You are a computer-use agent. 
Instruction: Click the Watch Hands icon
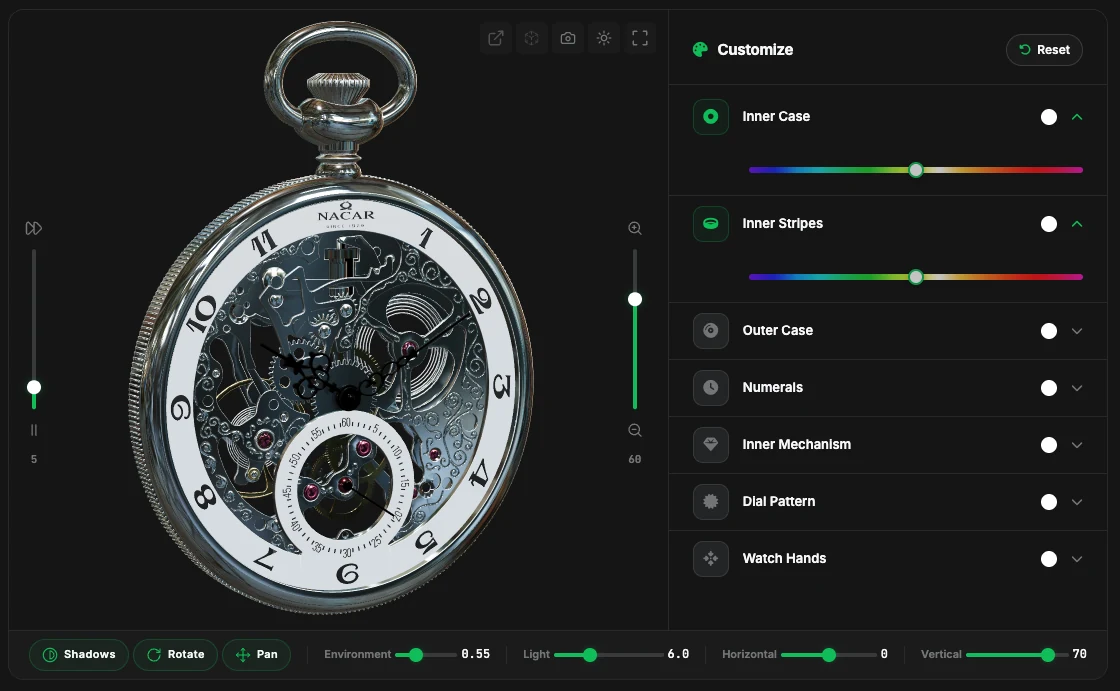pyautogui.click(x=711, y=559)
